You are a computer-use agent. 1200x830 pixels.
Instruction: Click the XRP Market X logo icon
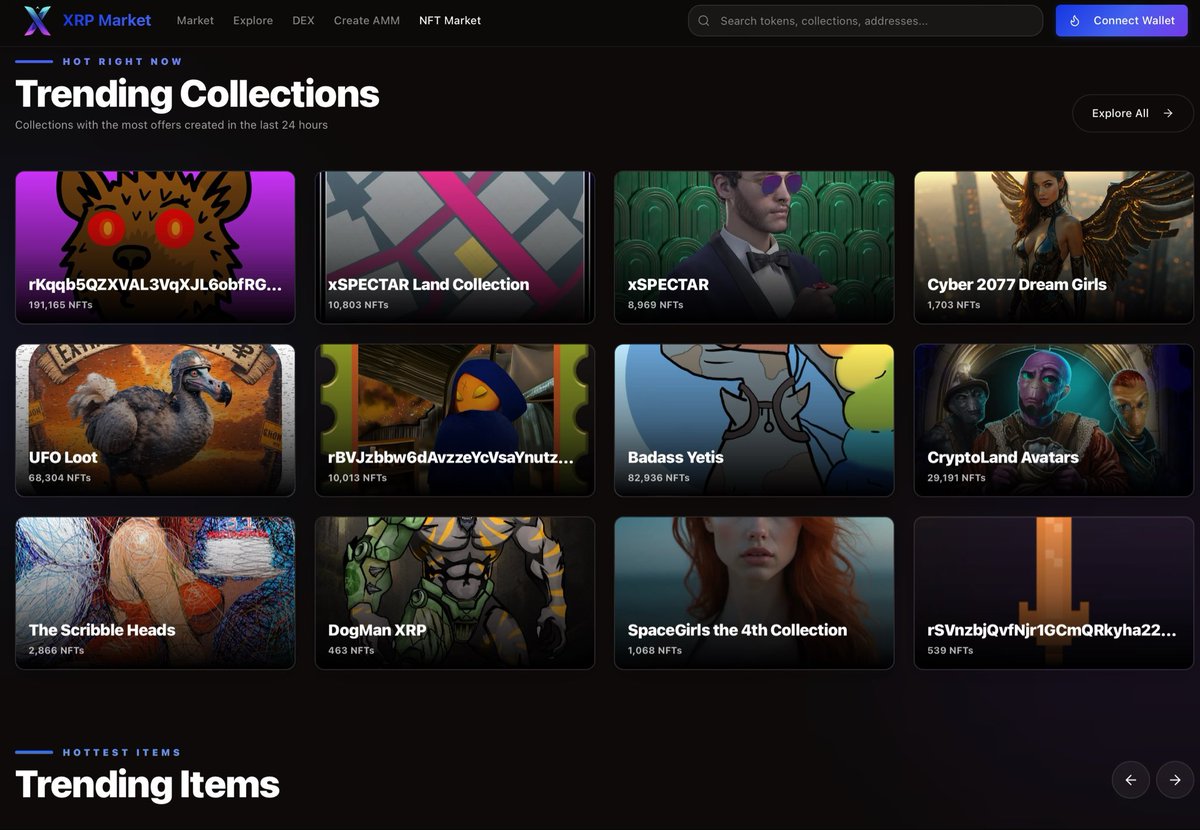click(37, 20)
